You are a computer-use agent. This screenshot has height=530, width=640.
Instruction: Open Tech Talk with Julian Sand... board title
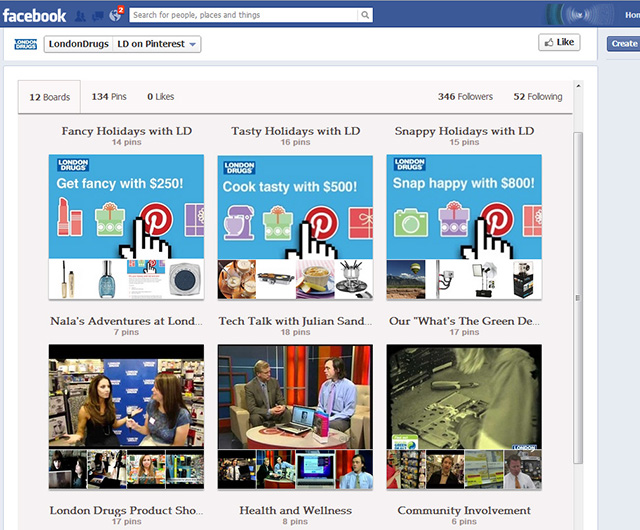296,321
